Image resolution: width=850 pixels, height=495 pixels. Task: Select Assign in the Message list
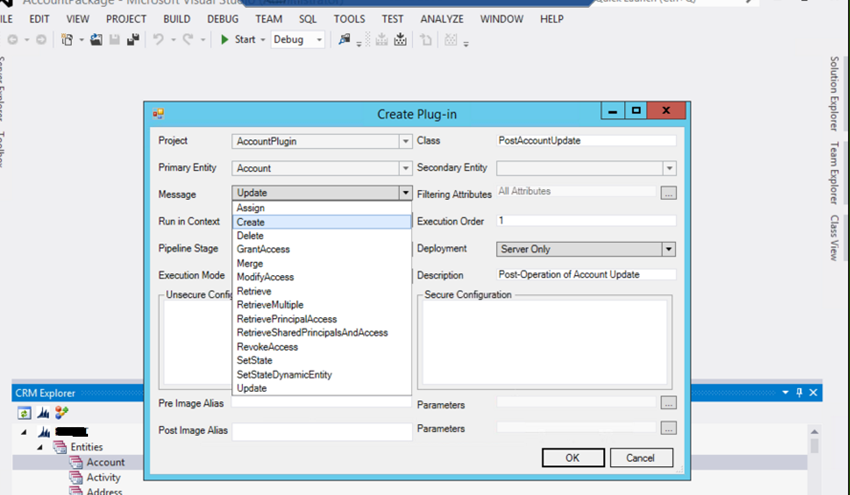321,208
